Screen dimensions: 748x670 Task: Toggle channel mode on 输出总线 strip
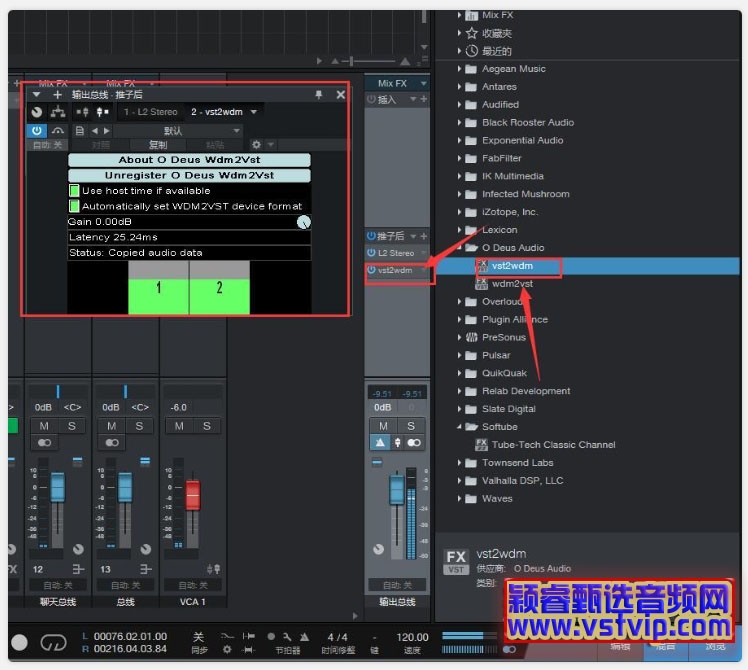[414, 443]
